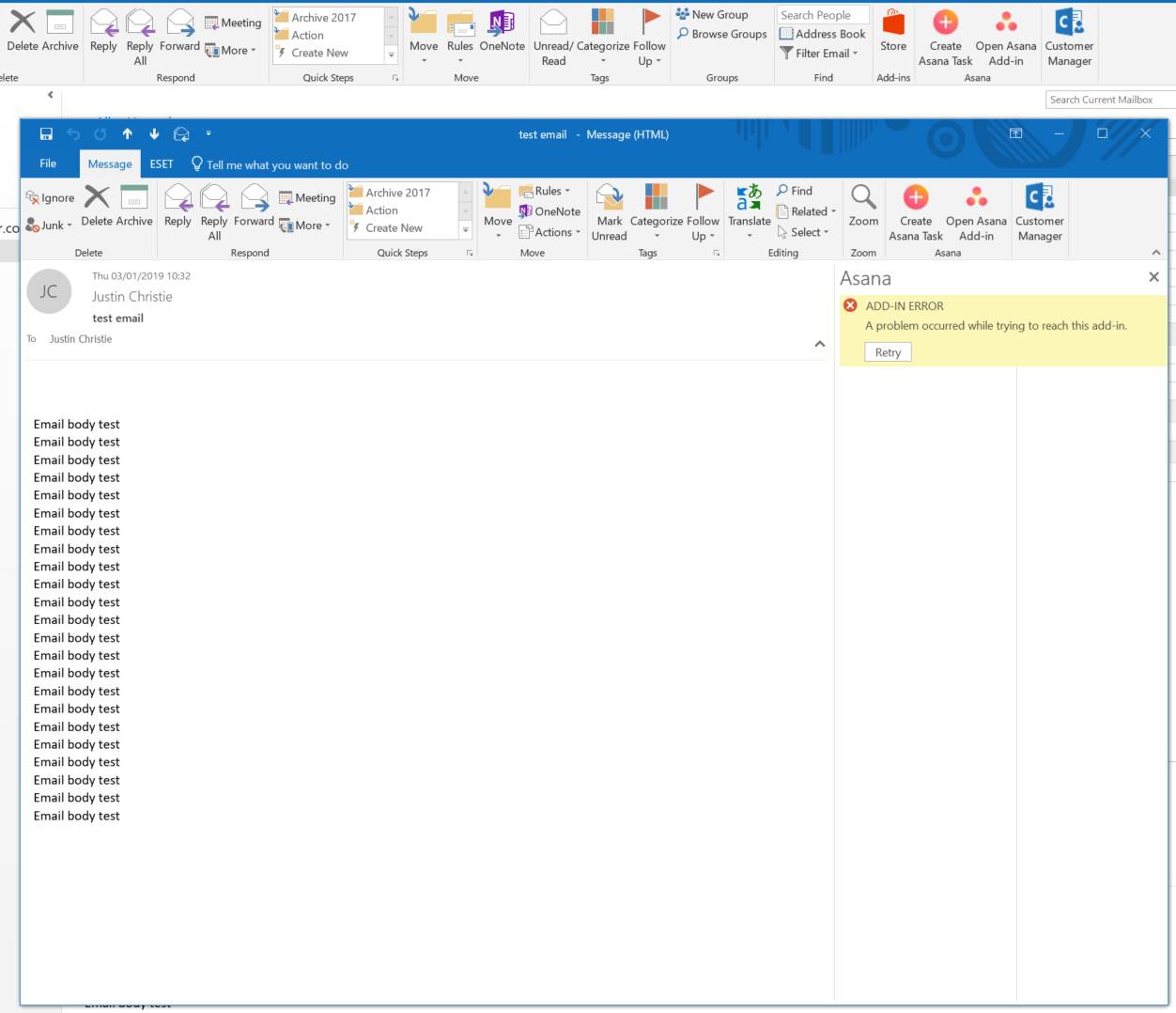Click OneNote in message window Move group
Viewport: 1176px width, 1013px height.
point(549,211)
